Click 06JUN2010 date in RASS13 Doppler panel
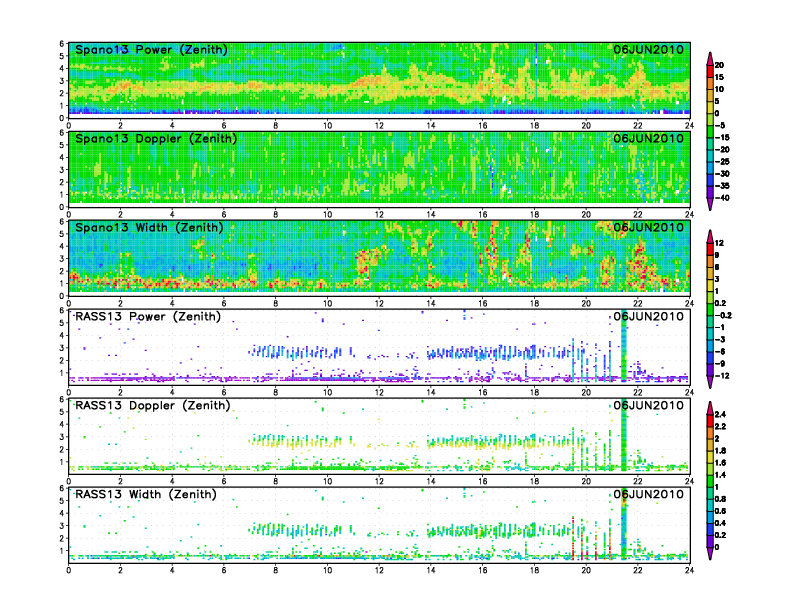 649,405
